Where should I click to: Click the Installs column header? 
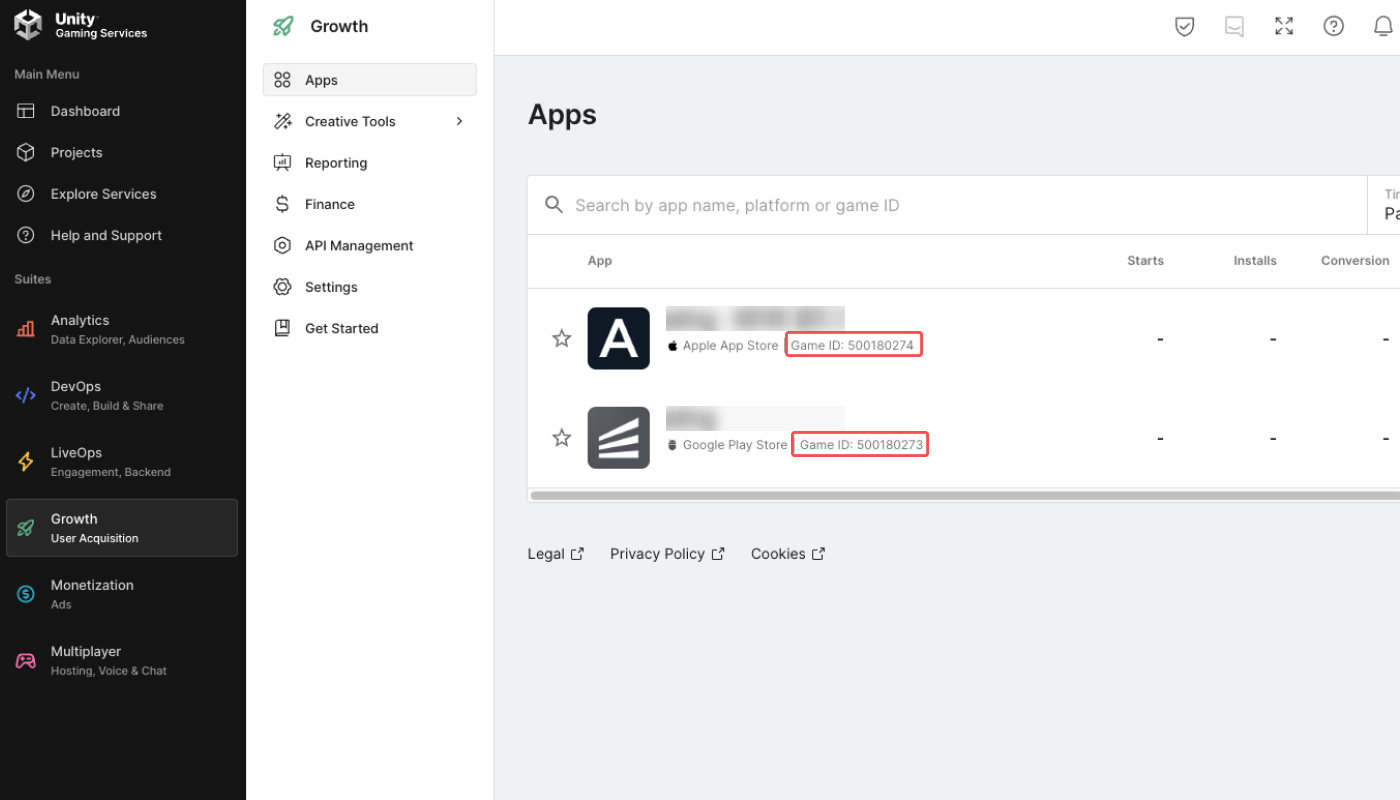click(1255, 261)
